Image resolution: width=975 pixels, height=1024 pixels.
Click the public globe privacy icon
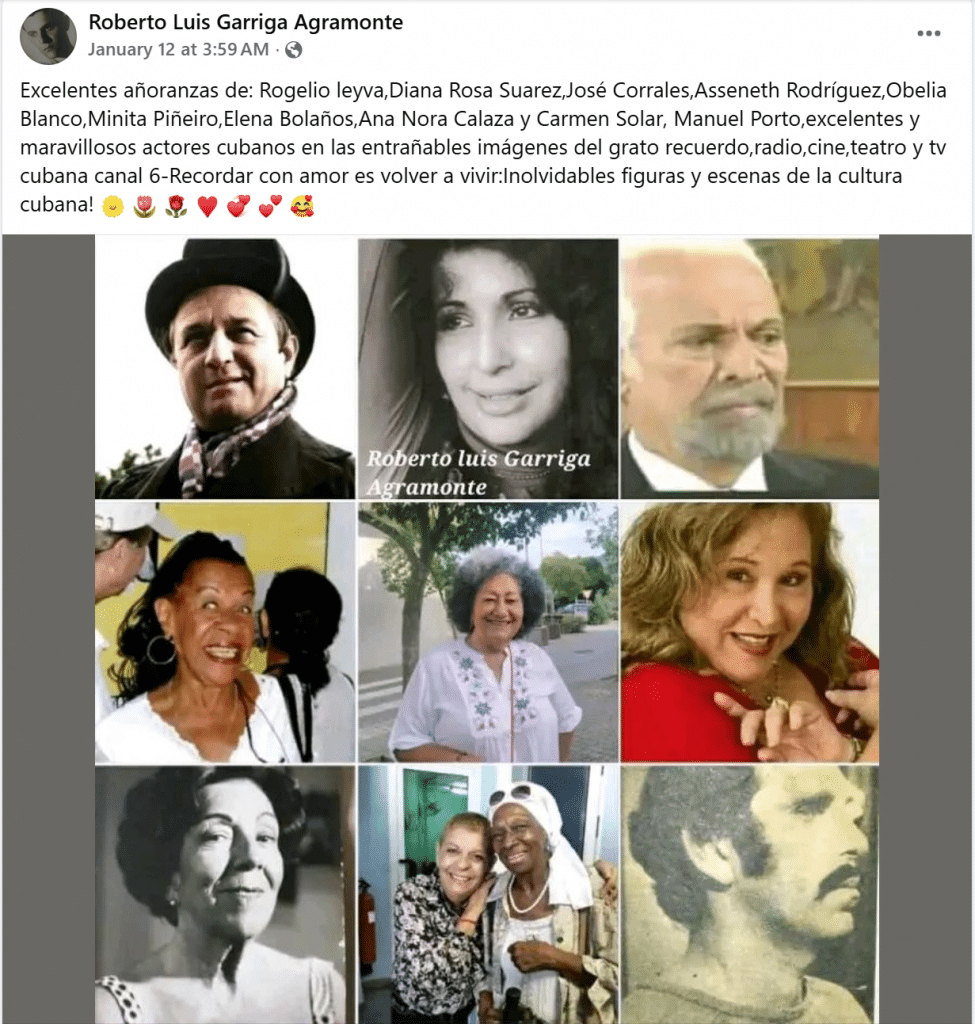(294, 50)
